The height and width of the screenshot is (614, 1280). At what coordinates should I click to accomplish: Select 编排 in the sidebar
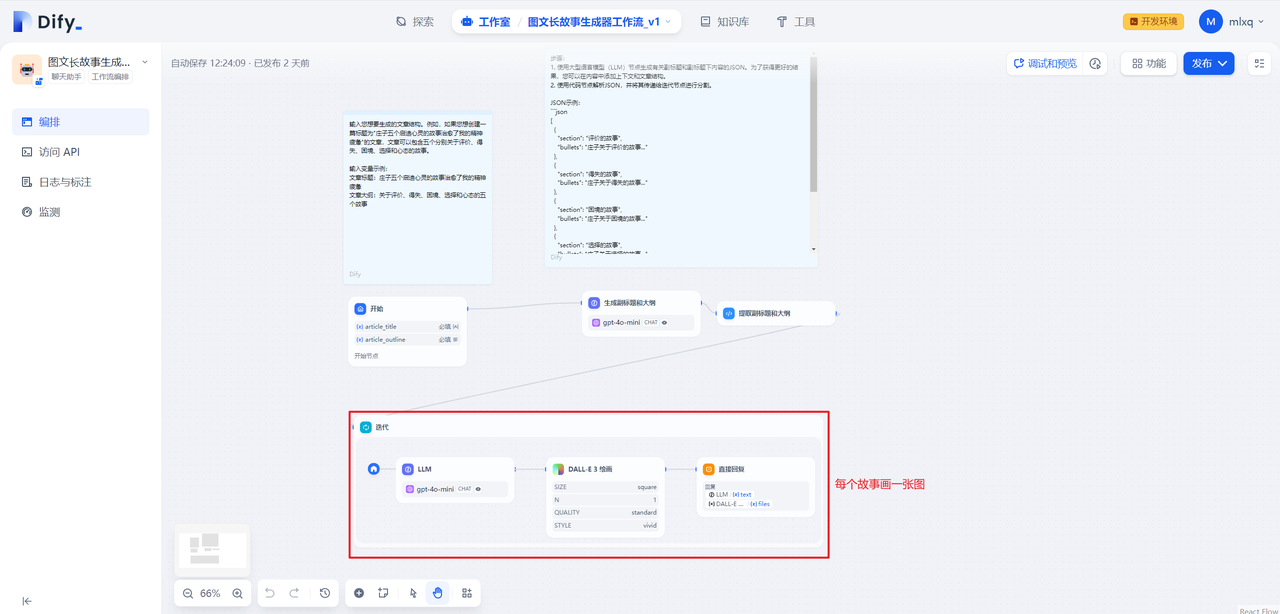[x=81, y=122]
